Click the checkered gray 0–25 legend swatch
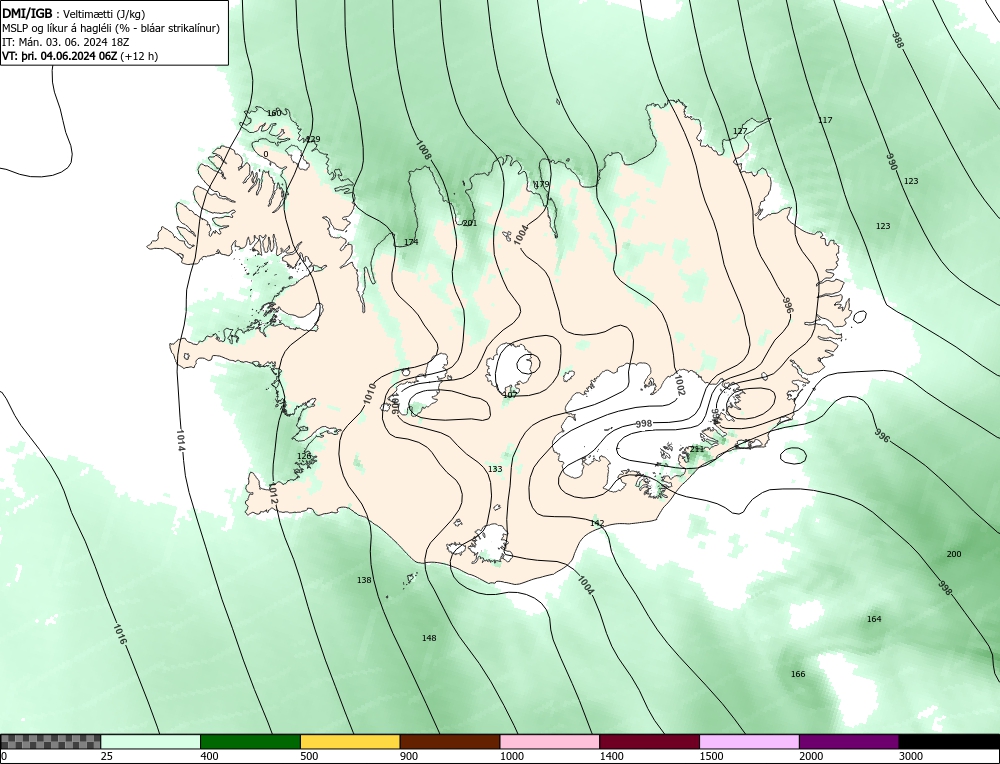The image size is (1000, 764). [50, 741]
